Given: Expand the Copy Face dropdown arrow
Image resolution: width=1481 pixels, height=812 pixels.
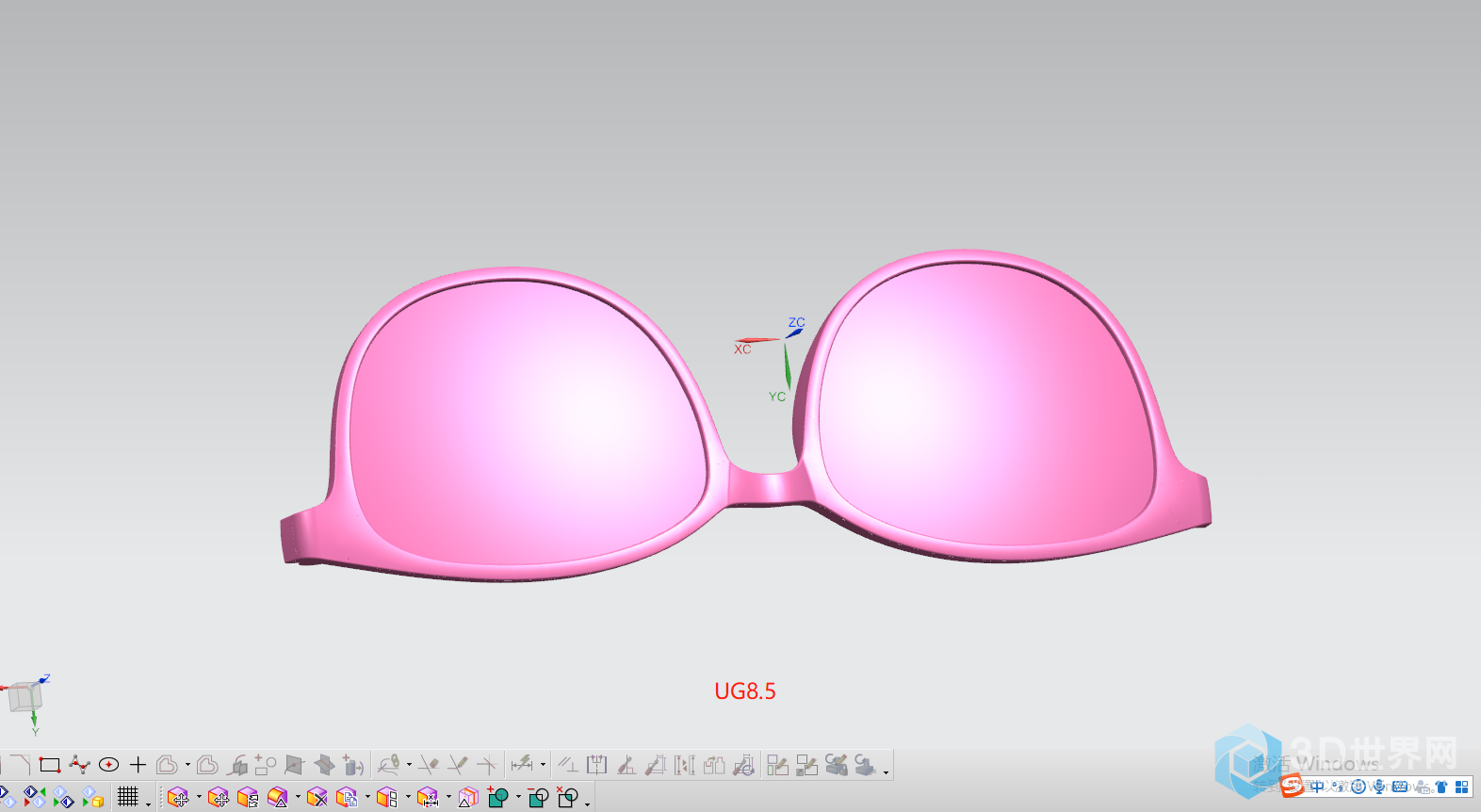Looking at the screenshot, I should 367,797.
